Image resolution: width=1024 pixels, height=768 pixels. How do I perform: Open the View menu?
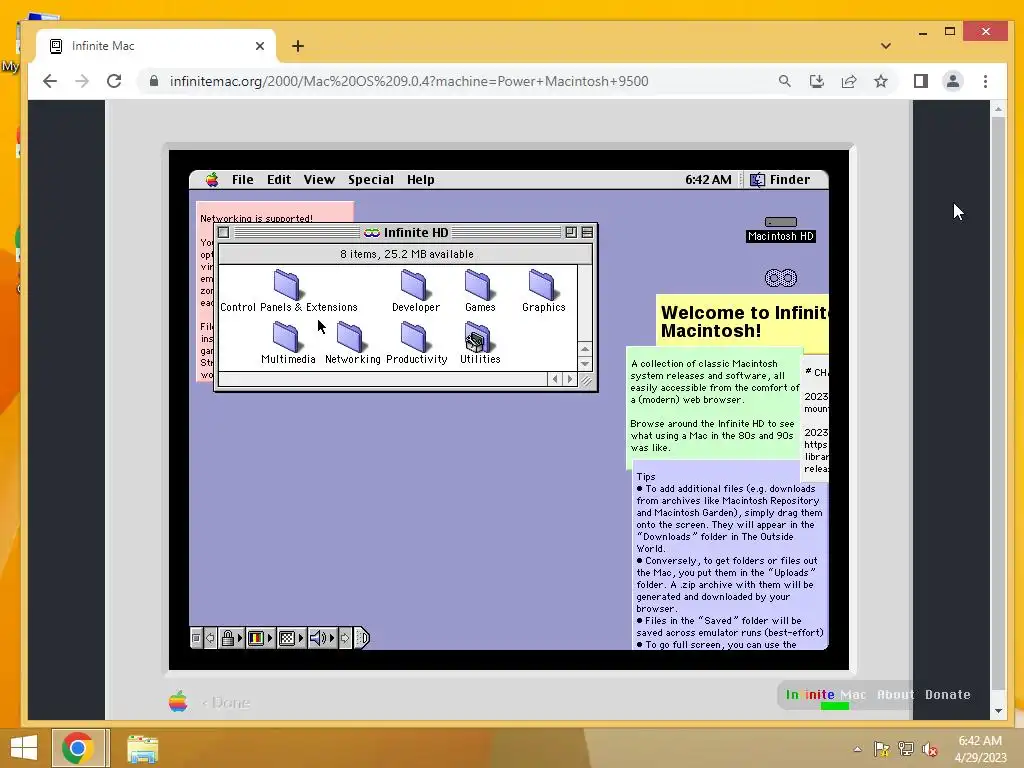click(319, 180)
